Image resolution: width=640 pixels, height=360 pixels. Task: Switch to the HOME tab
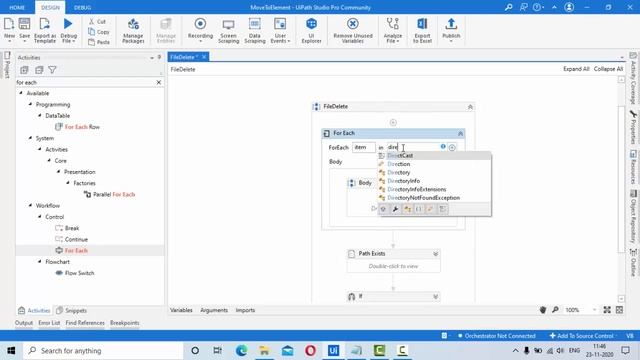tap(17, 7)
